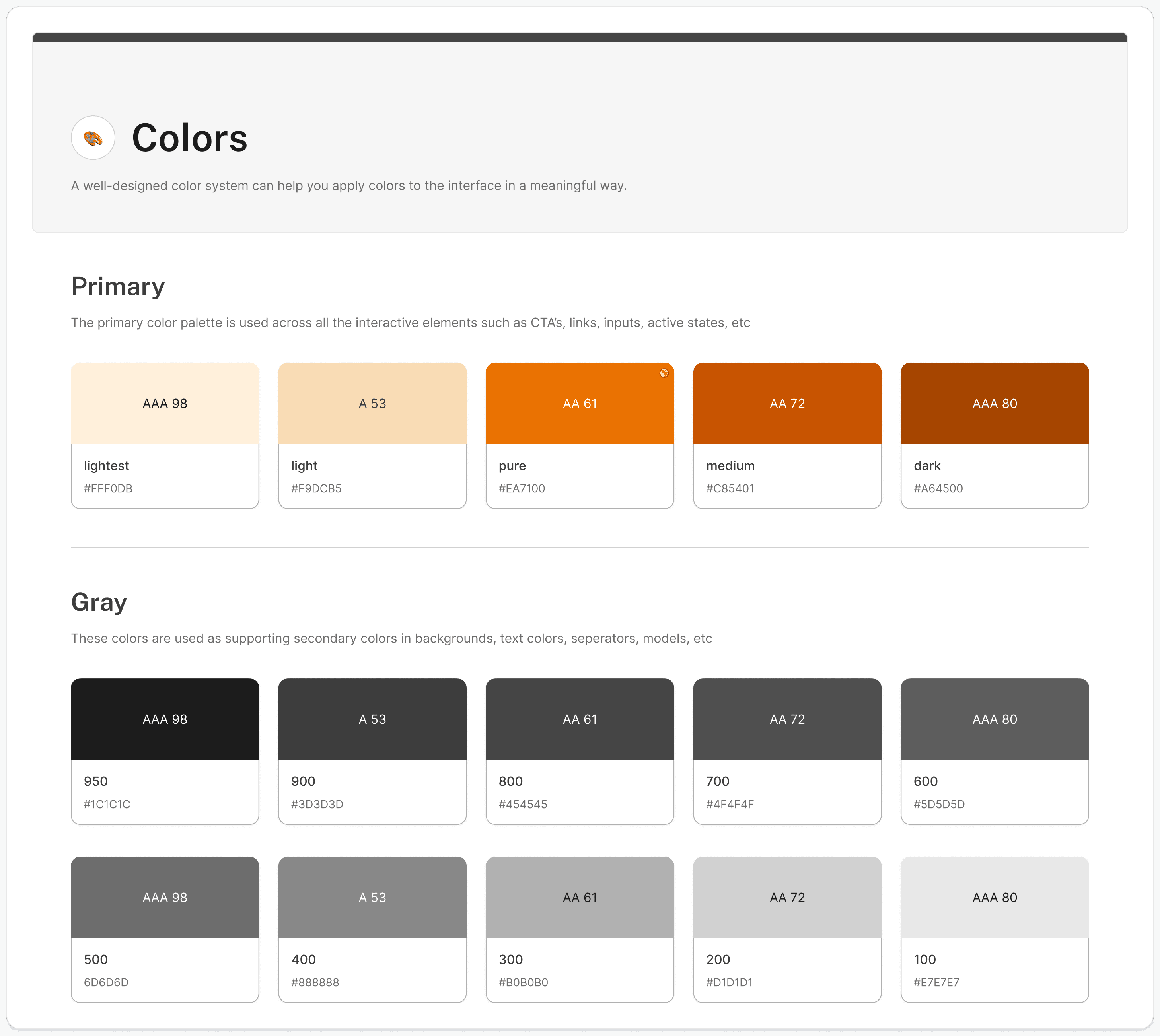This screenshot has height=1036, width=1160.
Task: Click the hex code #FFF0DB
Action: point(108,488)
